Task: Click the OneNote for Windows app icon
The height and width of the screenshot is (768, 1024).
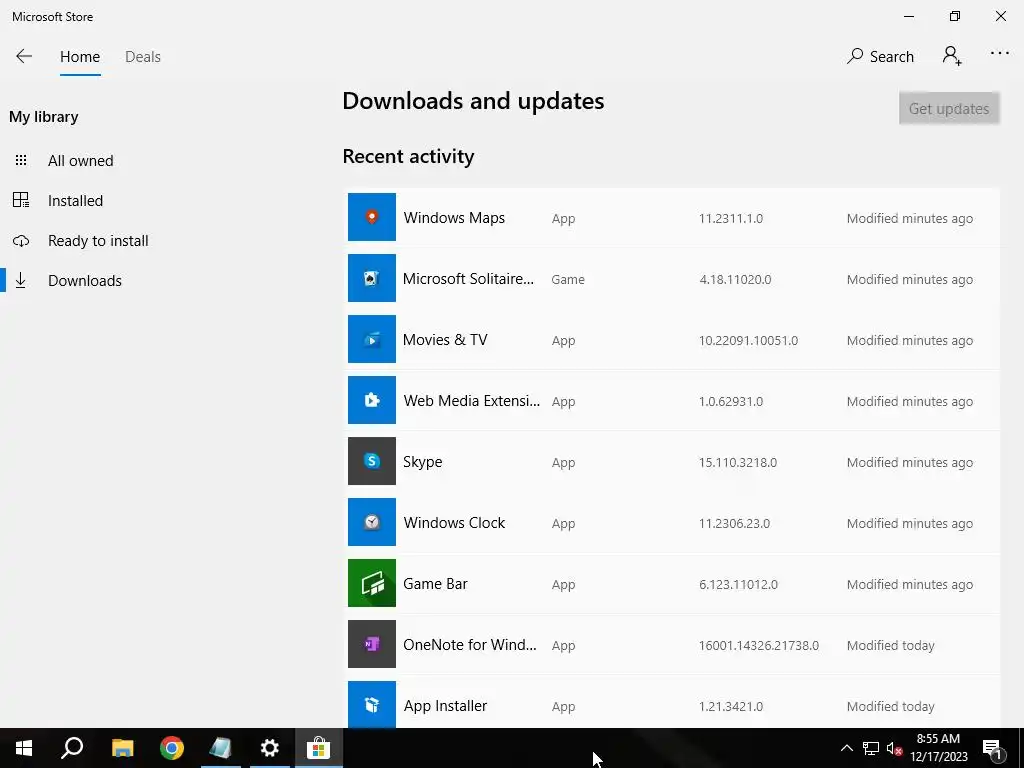Action: point(372,644)
